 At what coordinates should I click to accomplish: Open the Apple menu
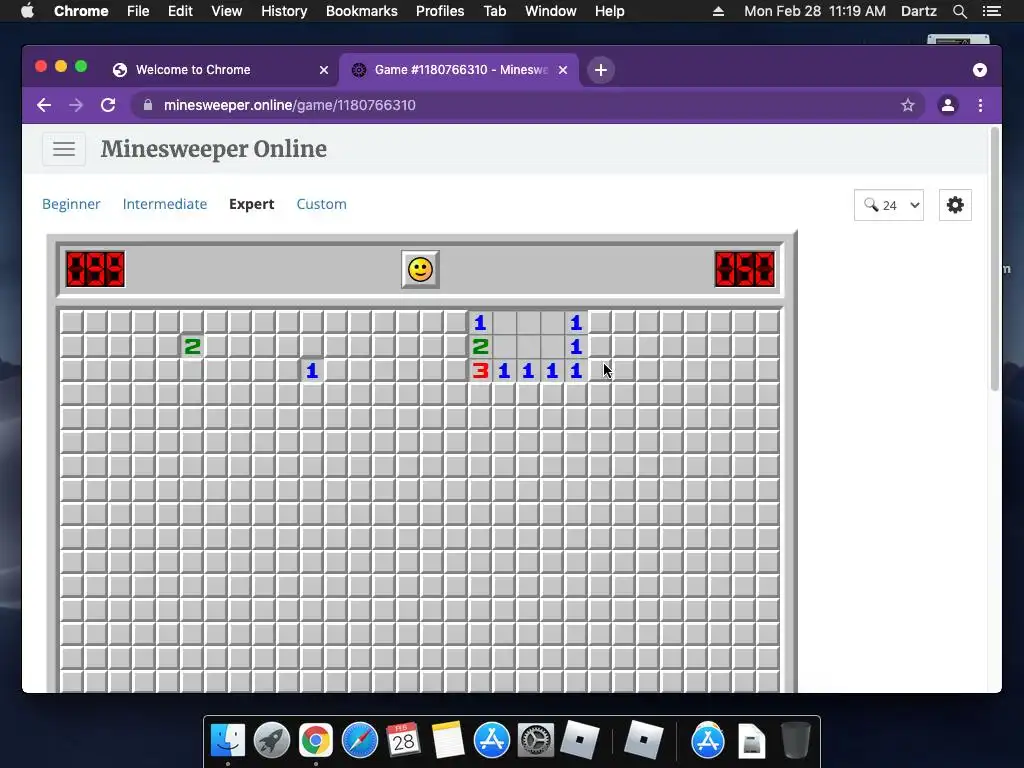pos(27,11)
